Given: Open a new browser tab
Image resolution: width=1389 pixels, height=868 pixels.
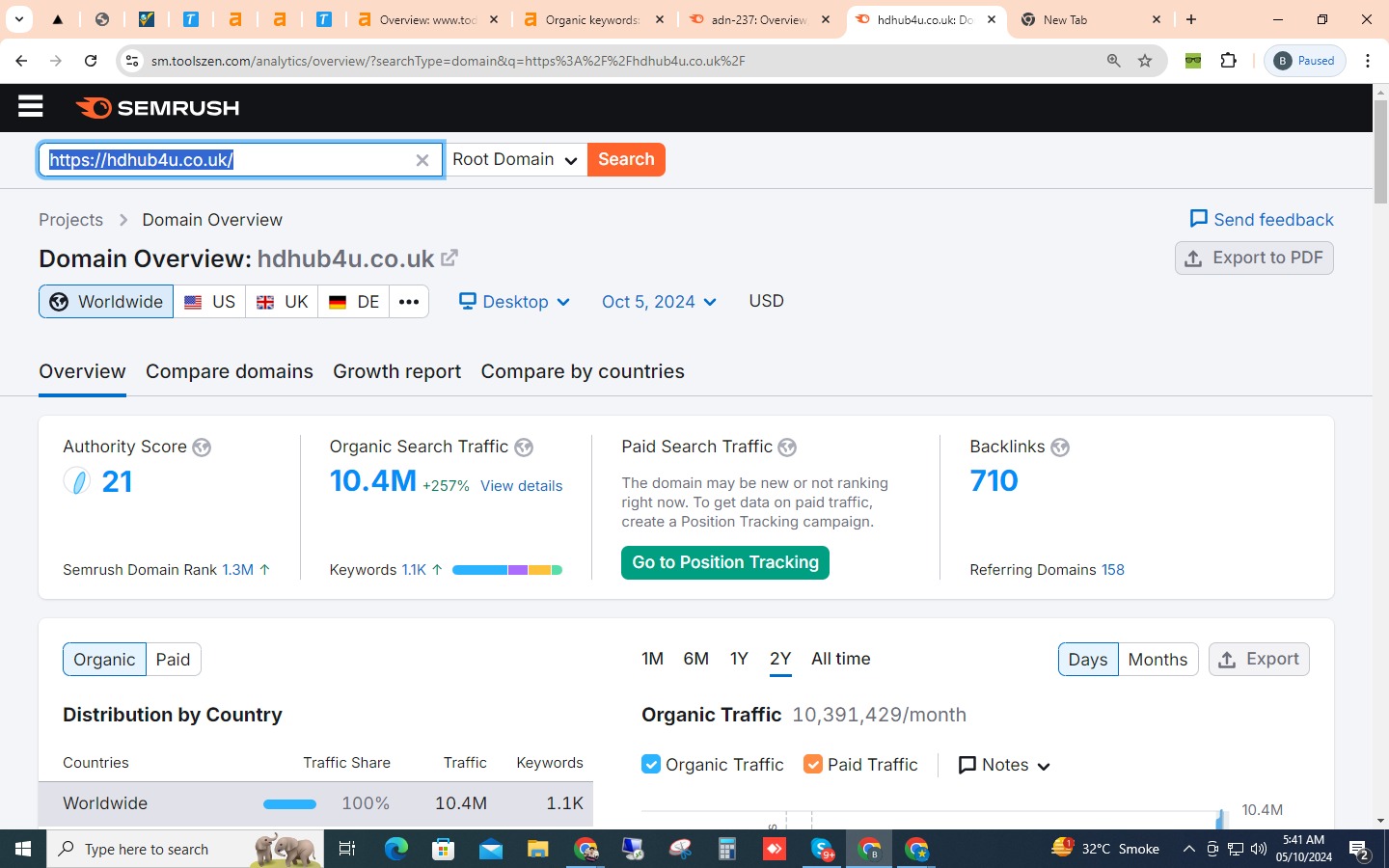Looking at the screenshot, I should click(1191, 19).
